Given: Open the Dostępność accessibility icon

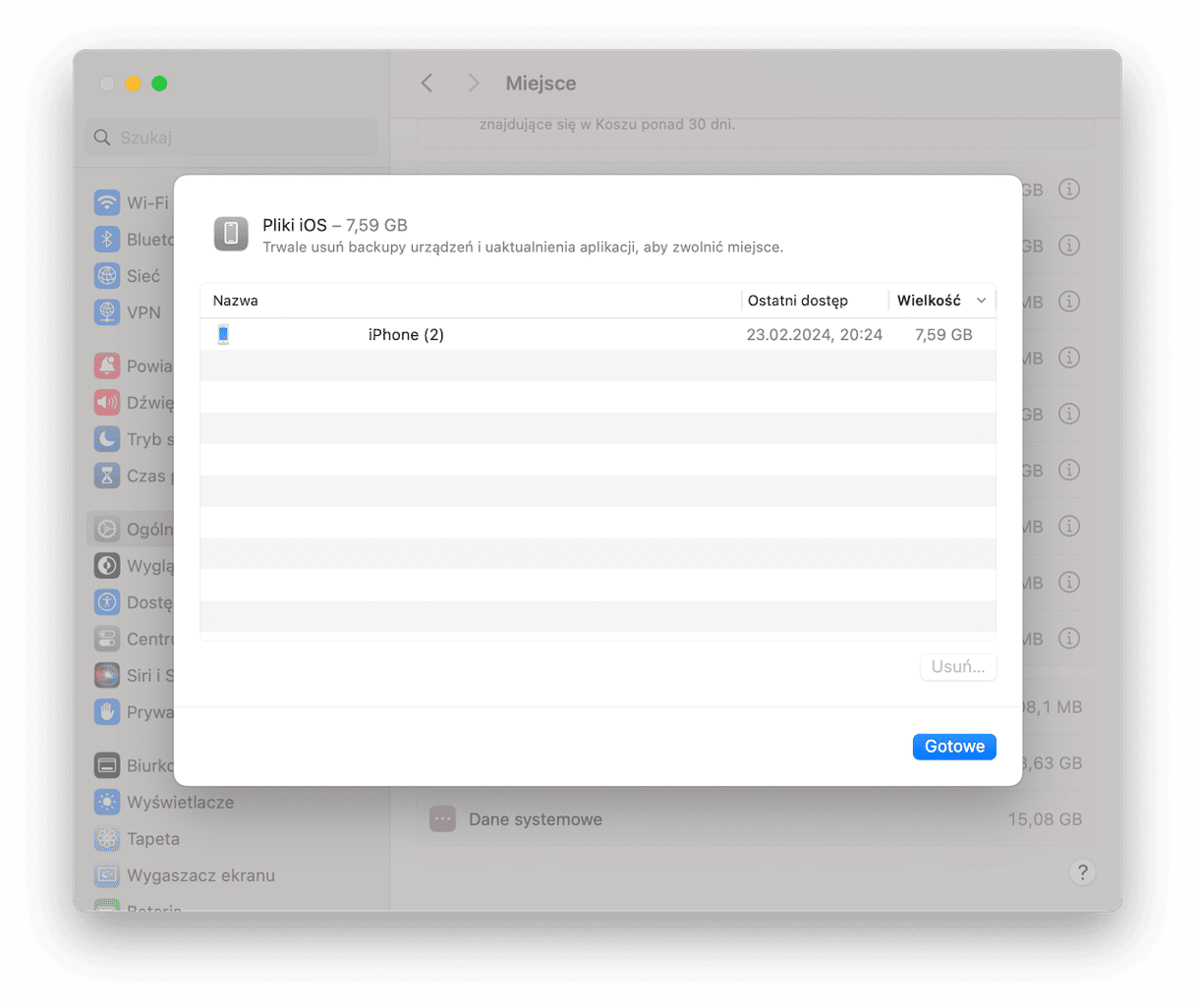Looking at the screenshot, I should [x=107, y=602].
